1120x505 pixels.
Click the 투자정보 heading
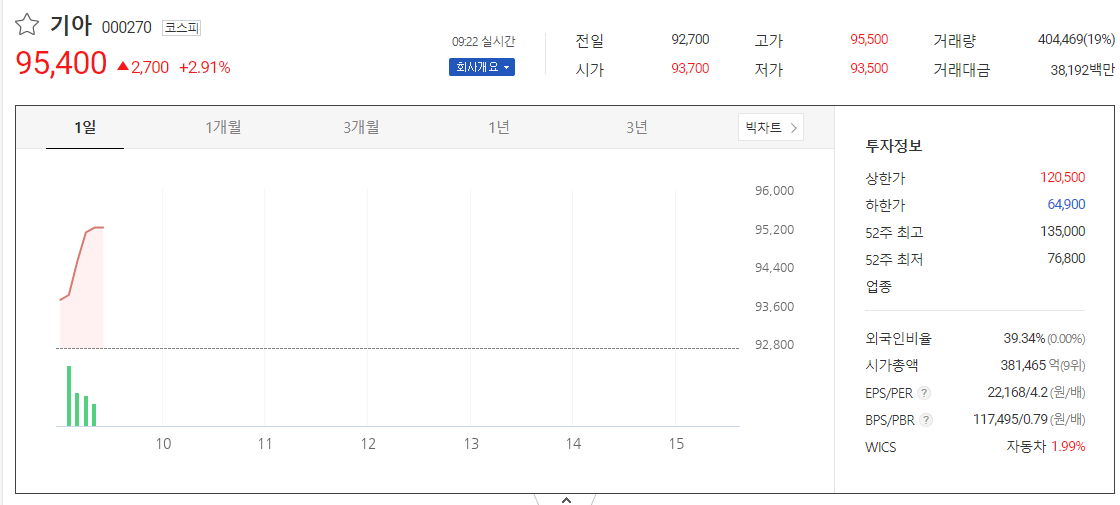point(894,146)
